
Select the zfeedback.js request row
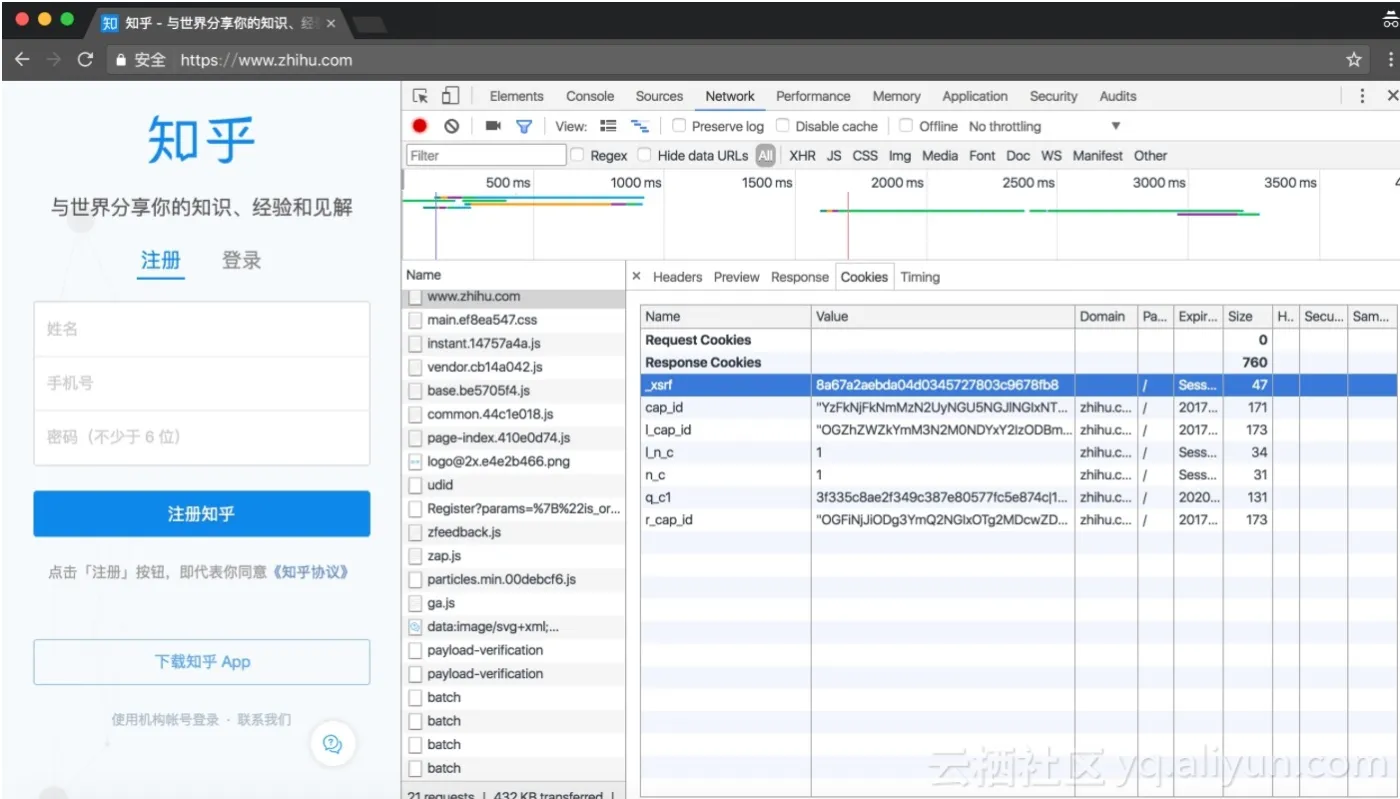[514, 532]
